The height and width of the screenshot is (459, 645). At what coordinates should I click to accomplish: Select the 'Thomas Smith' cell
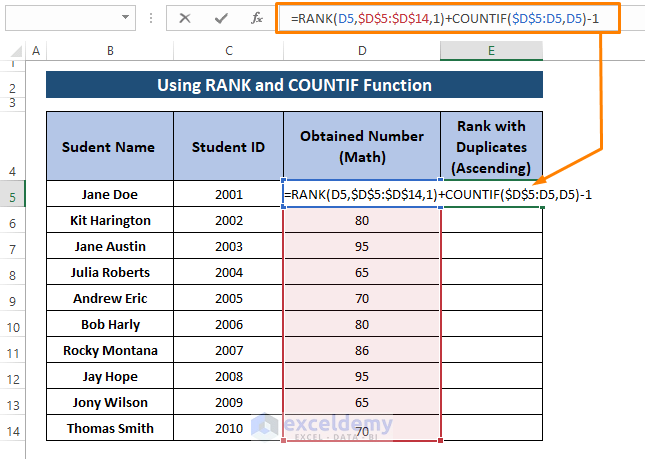[x=110, y=428]
